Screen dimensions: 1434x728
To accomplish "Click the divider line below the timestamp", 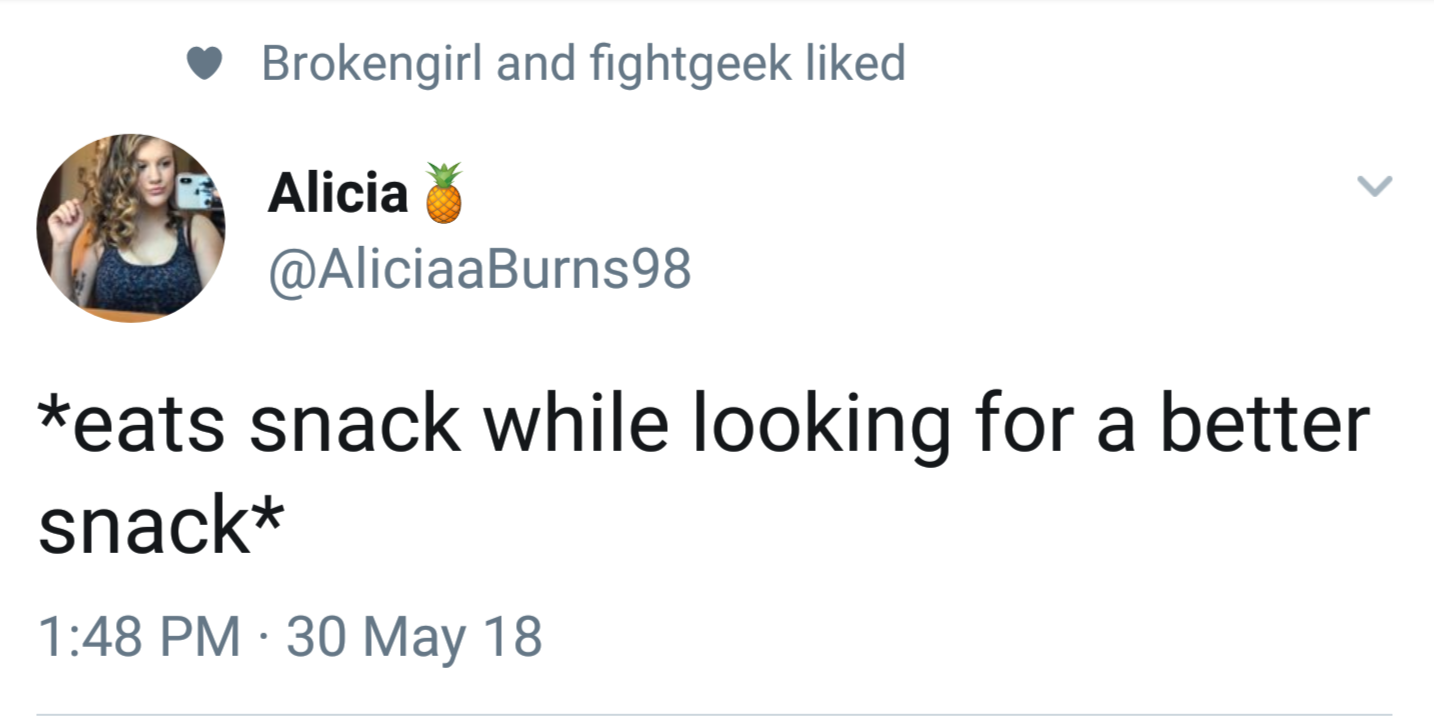I will [x=714, y=715].
